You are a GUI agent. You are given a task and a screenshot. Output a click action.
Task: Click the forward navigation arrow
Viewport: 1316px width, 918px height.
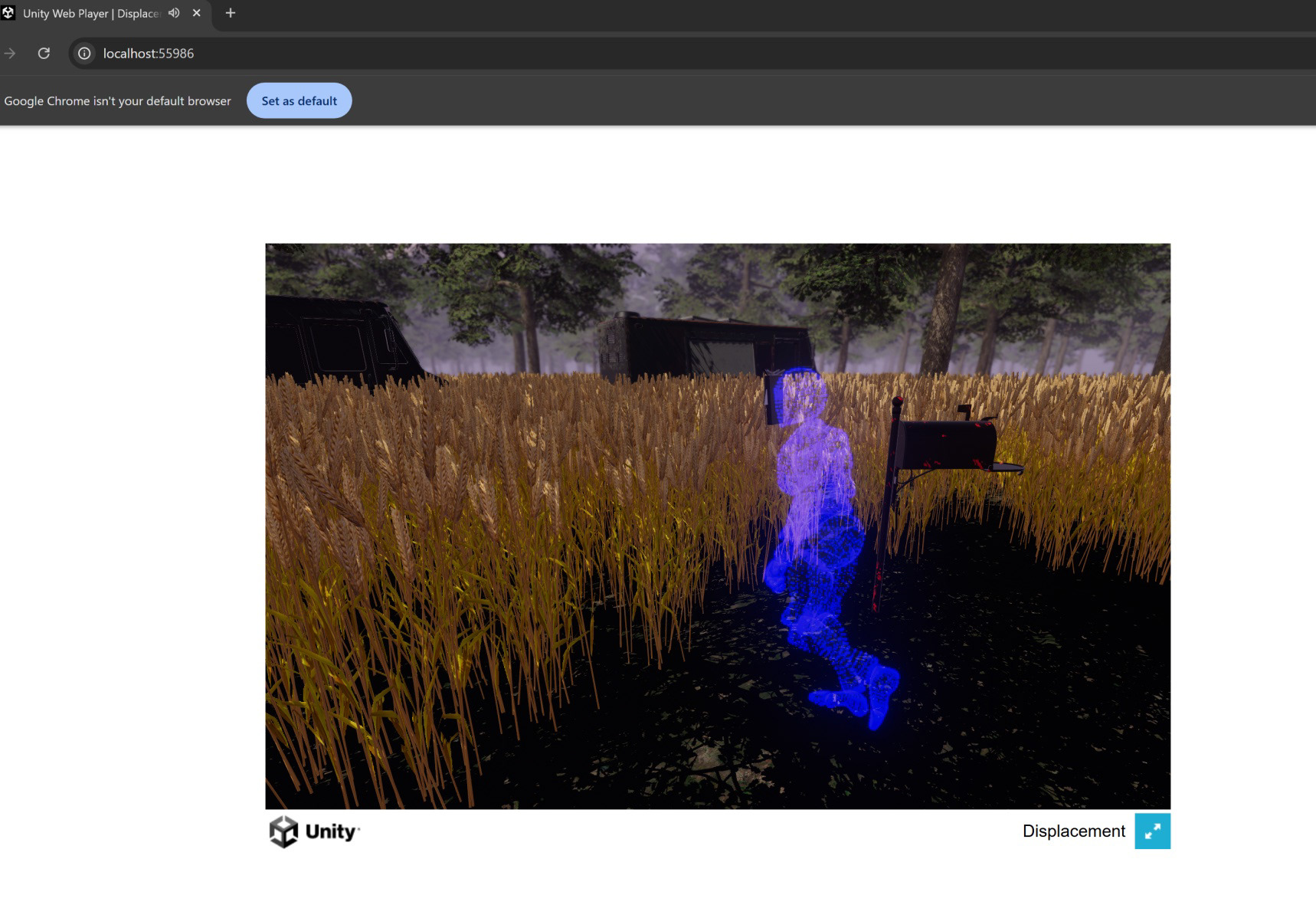pos(10,53)
